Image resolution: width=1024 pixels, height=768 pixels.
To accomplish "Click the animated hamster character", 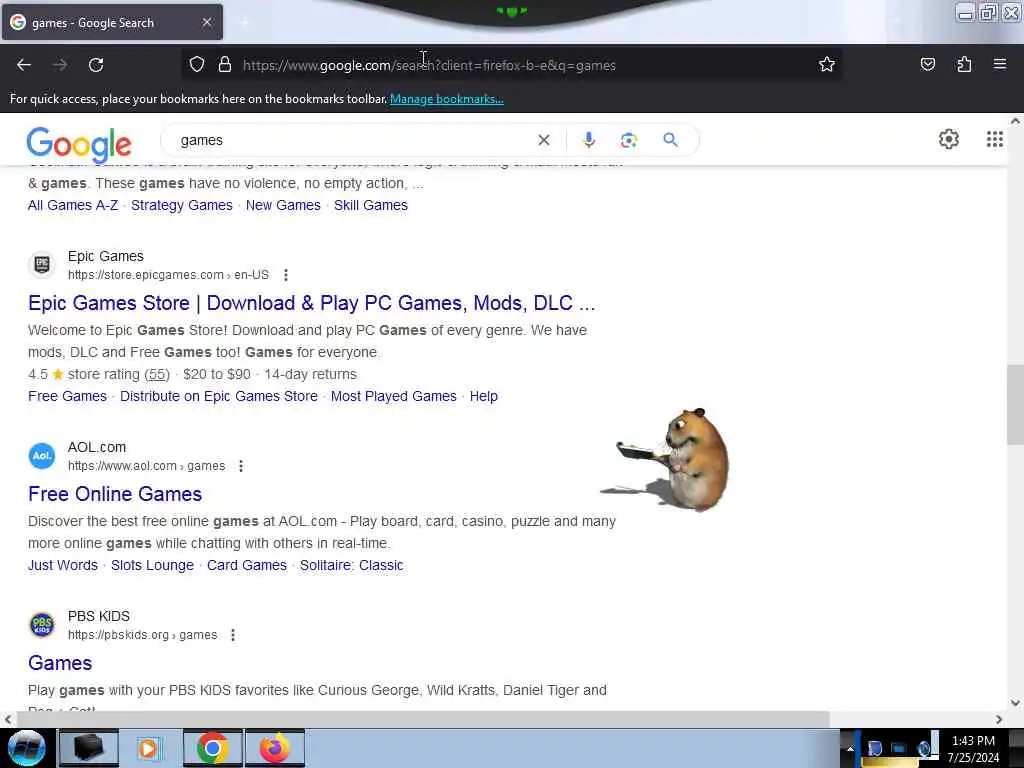I will [x=673, y=458].
